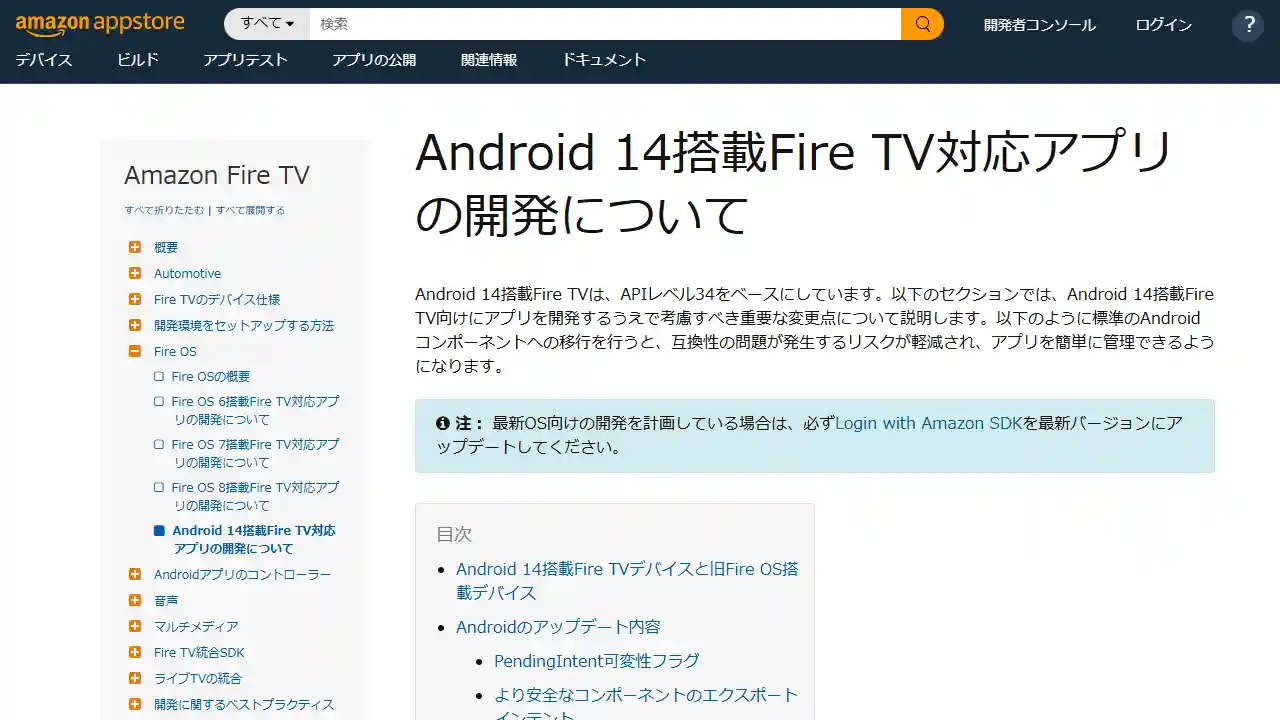Follow the Login with Amazon SDK link

point(929,423)
